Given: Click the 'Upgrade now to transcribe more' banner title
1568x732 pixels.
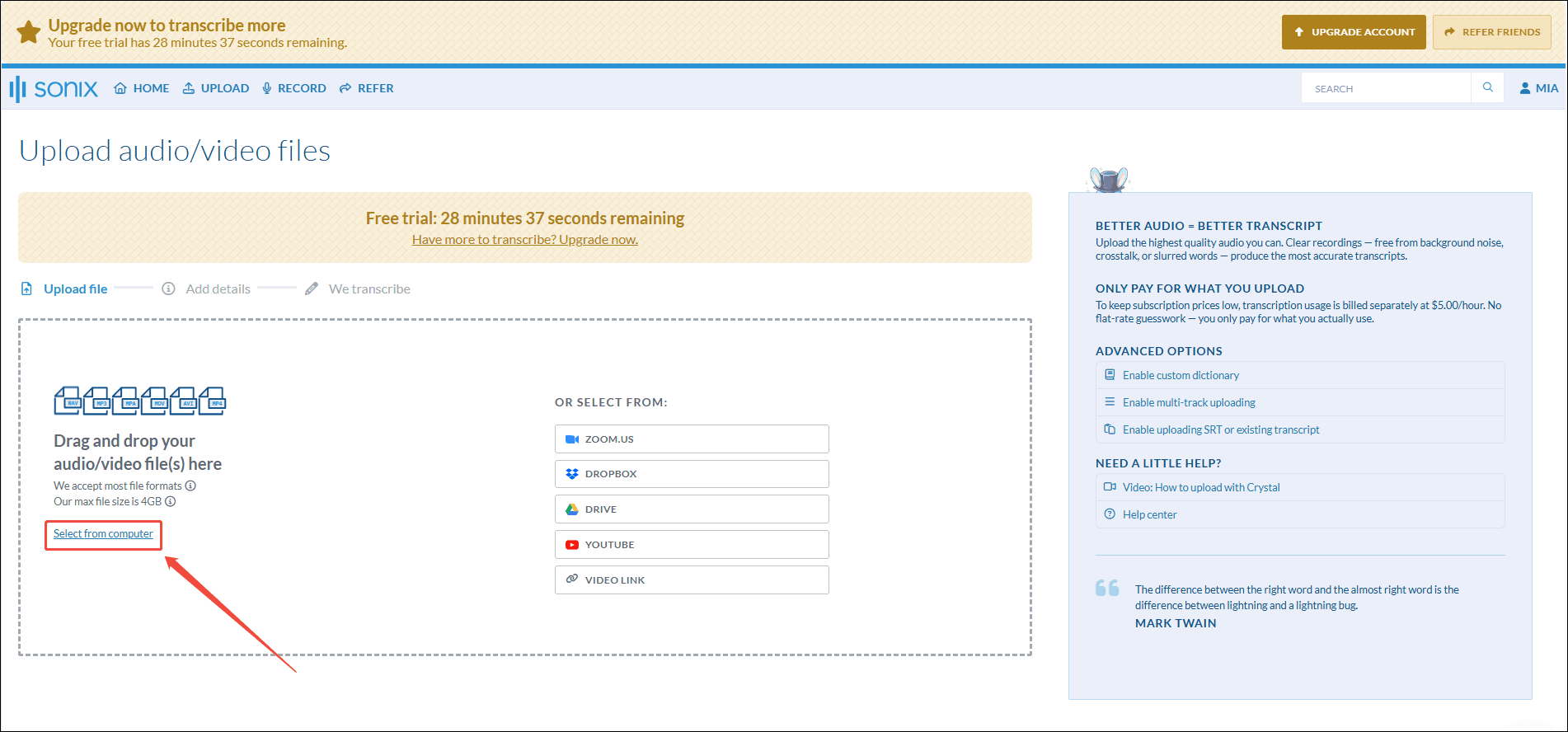Looking at the screenshot, I should (x=167, y=26).
